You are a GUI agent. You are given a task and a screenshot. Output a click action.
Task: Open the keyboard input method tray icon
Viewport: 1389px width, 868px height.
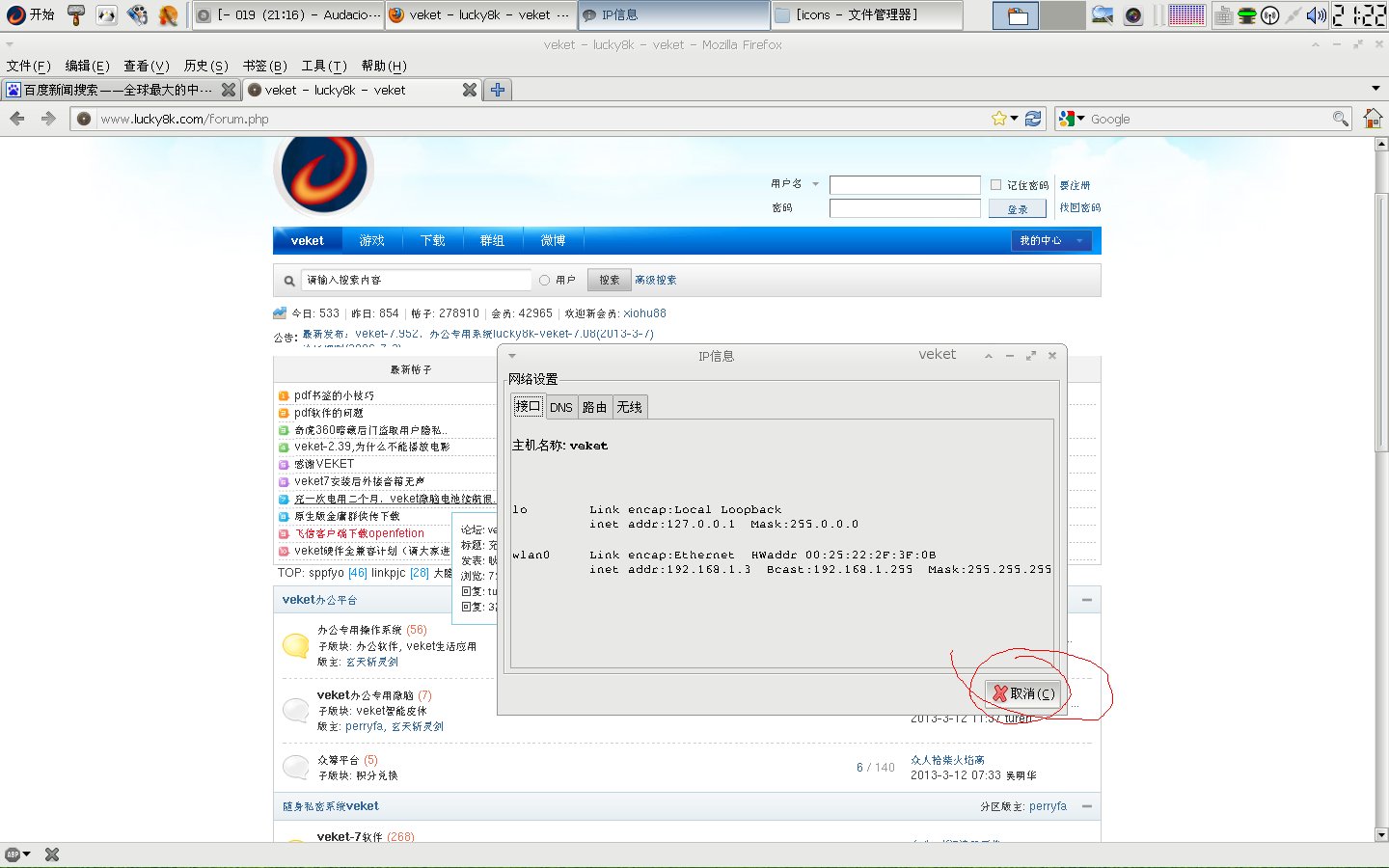pos(1223,14)
